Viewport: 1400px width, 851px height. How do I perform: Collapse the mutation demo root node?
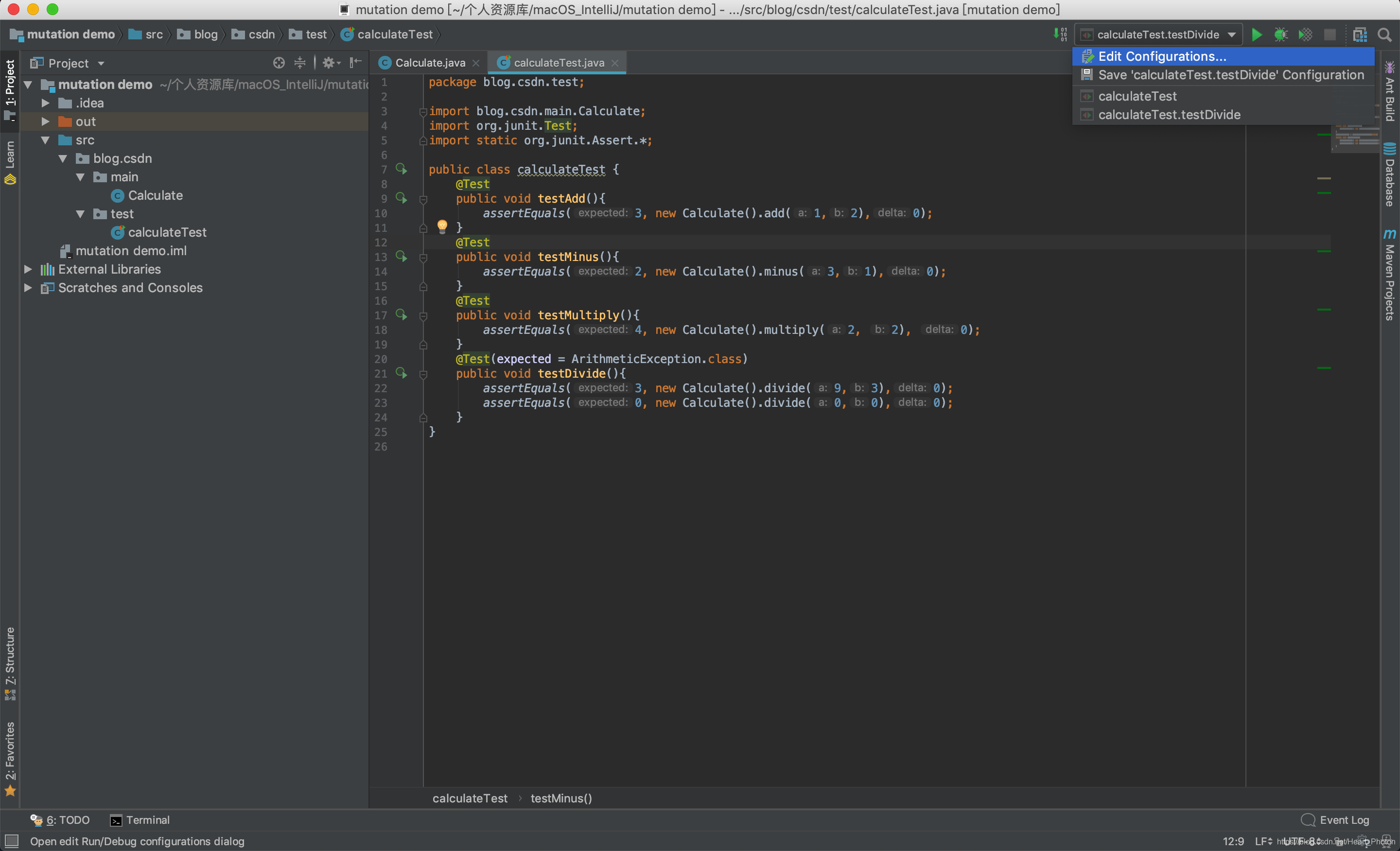(x=28, y=85)
